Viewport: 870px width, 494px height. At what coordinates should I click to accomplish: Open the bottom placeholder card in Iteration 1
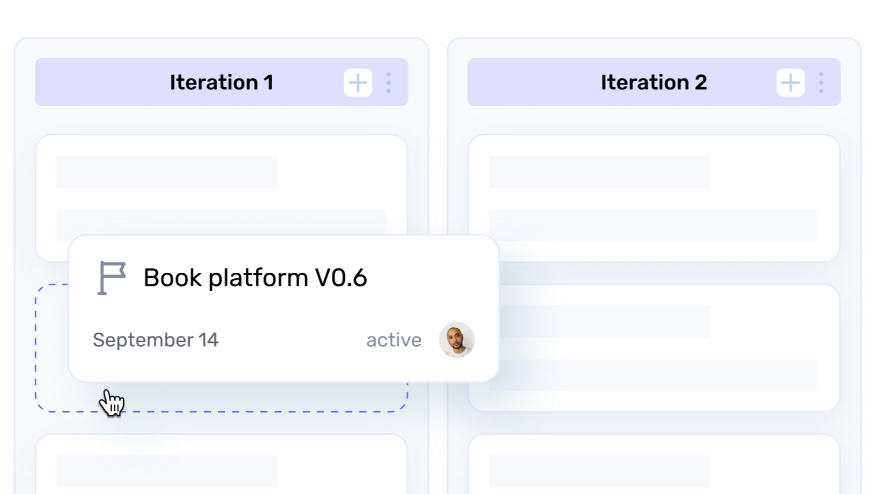point(221,465)
